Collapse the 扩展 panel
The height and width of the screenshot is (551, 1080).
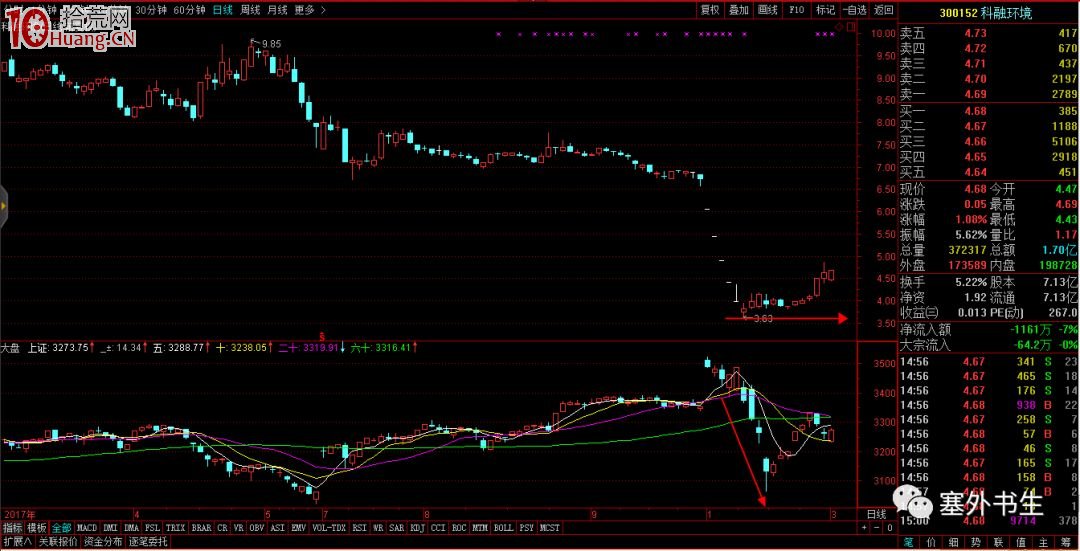17,541
